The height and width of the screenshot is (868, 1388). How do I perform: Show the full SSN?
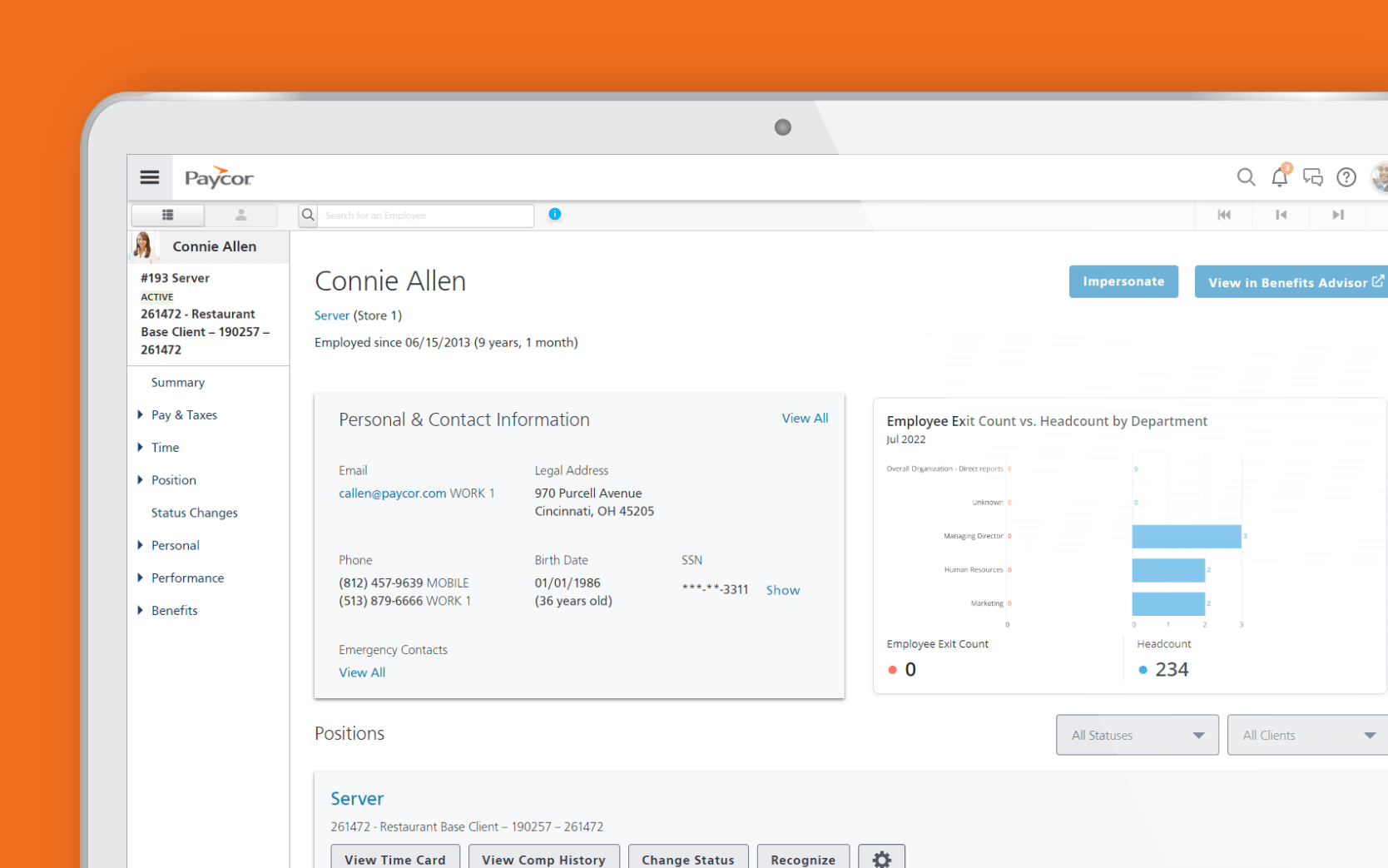pos(782,590)
